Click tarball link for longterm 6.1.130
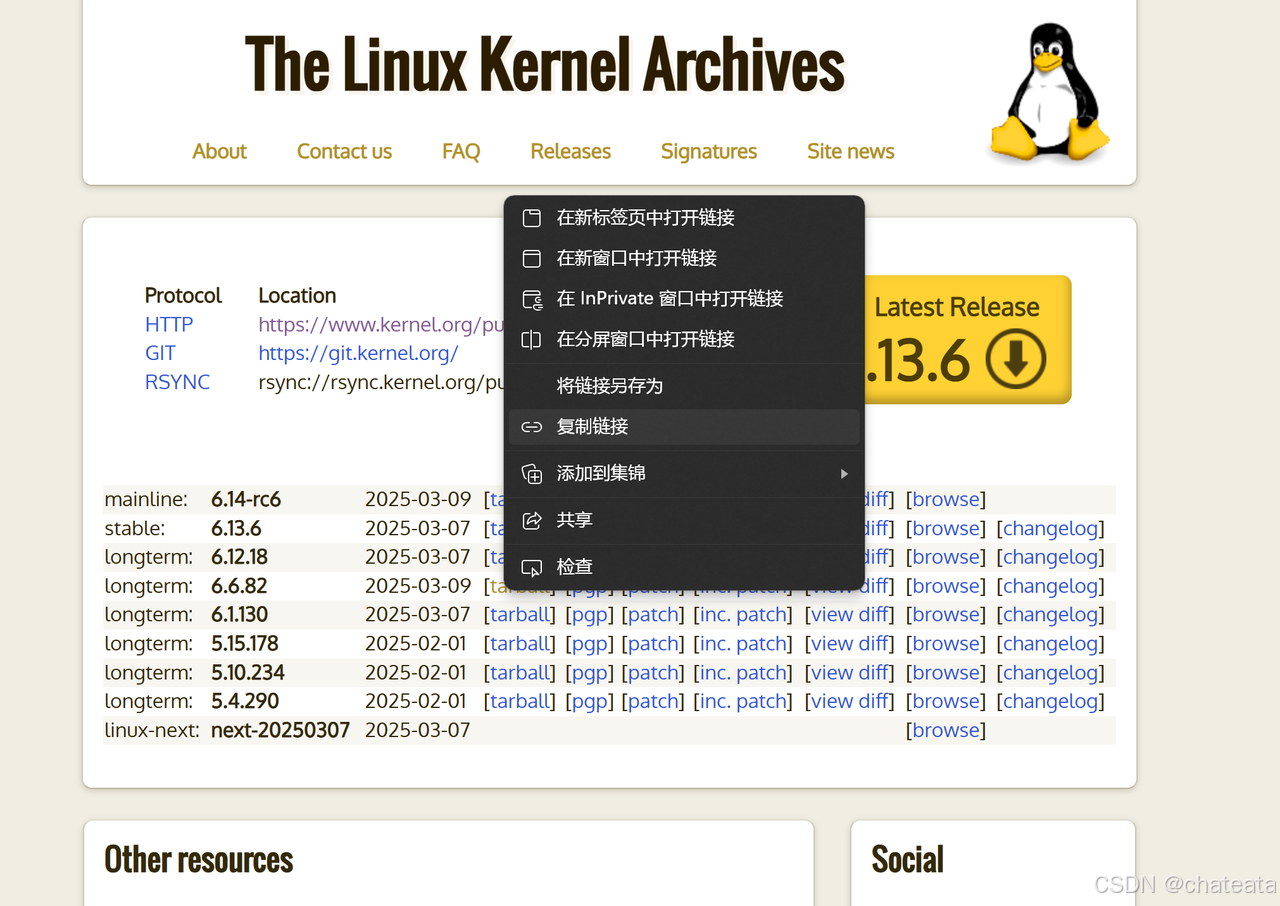 tap(519, 615)
